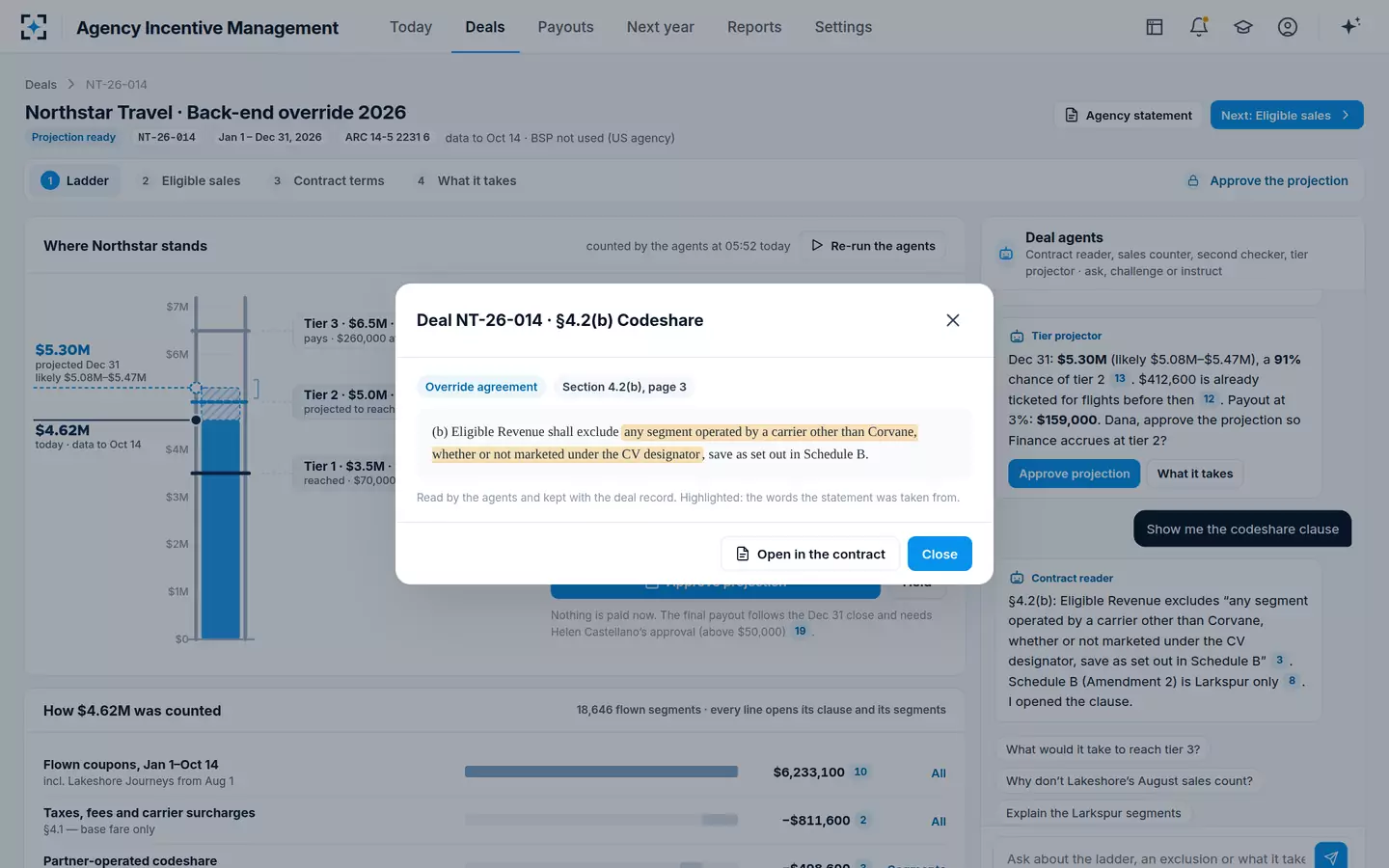
Task: Click the Taxes, fees and surcharges bar
Action: click(601, 820)
